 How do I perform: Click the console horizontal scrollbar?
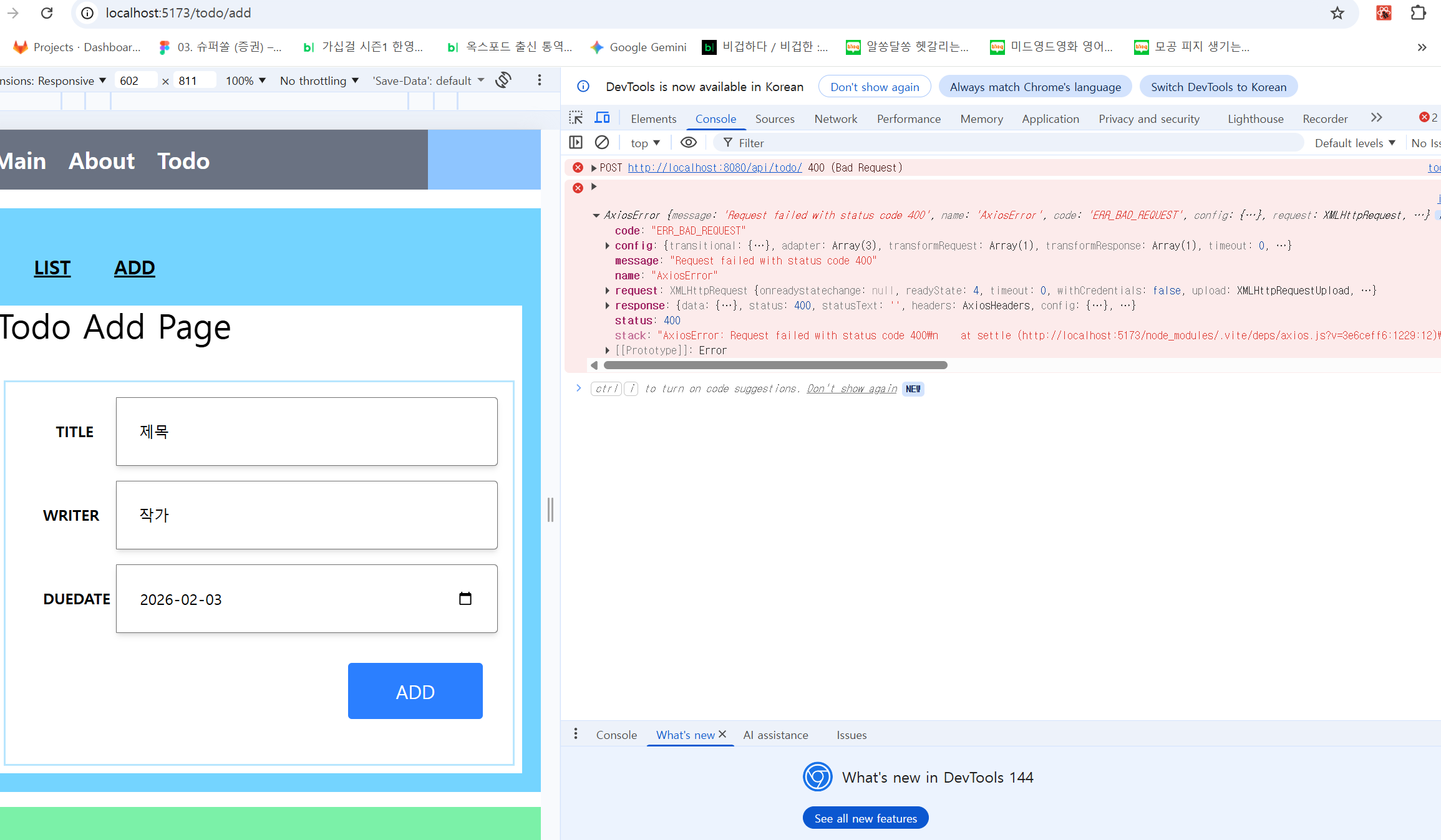point(775,365)
